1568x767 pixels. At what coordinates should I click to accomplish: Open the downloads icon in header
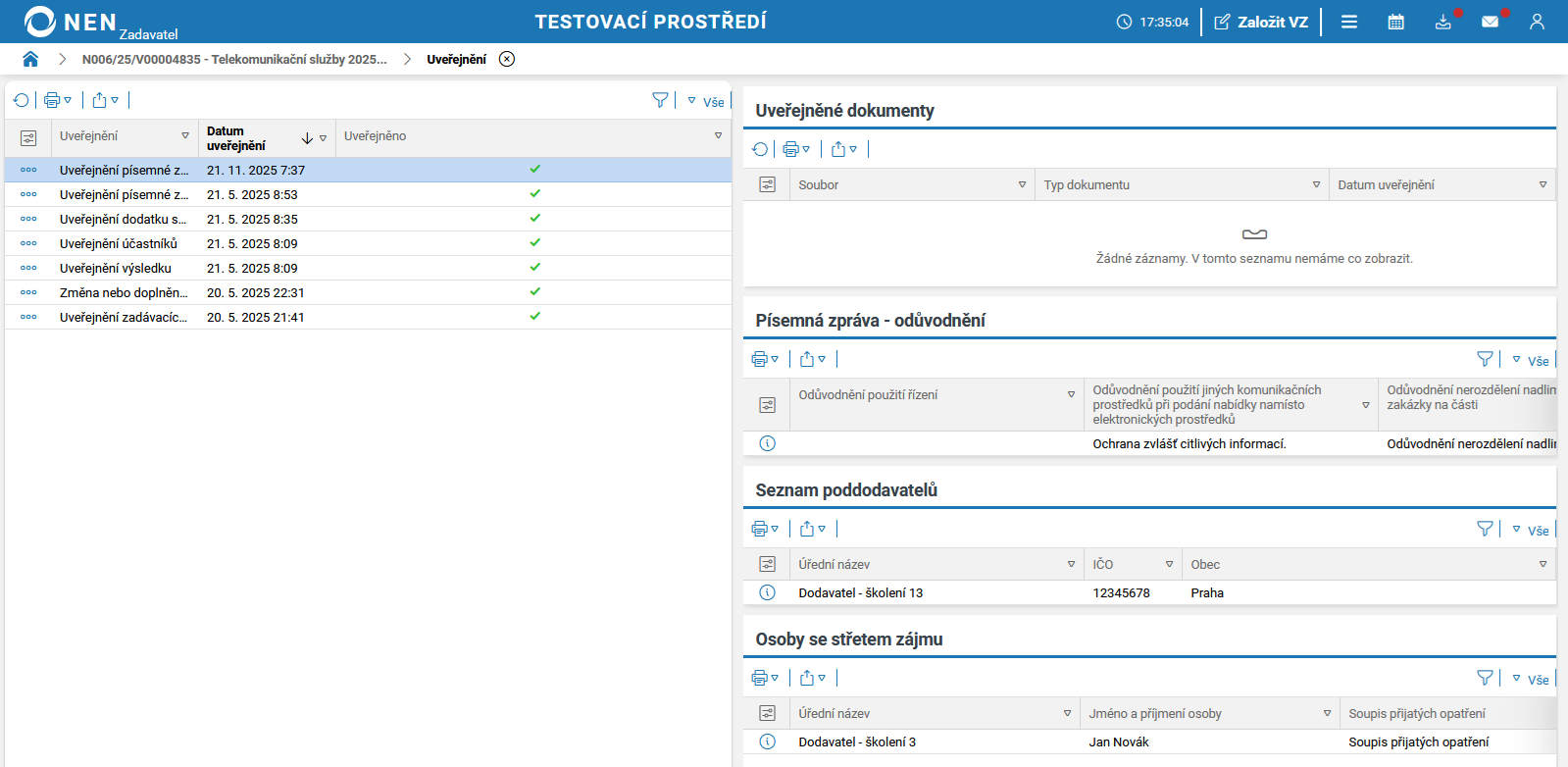[x=1442, y=22]
